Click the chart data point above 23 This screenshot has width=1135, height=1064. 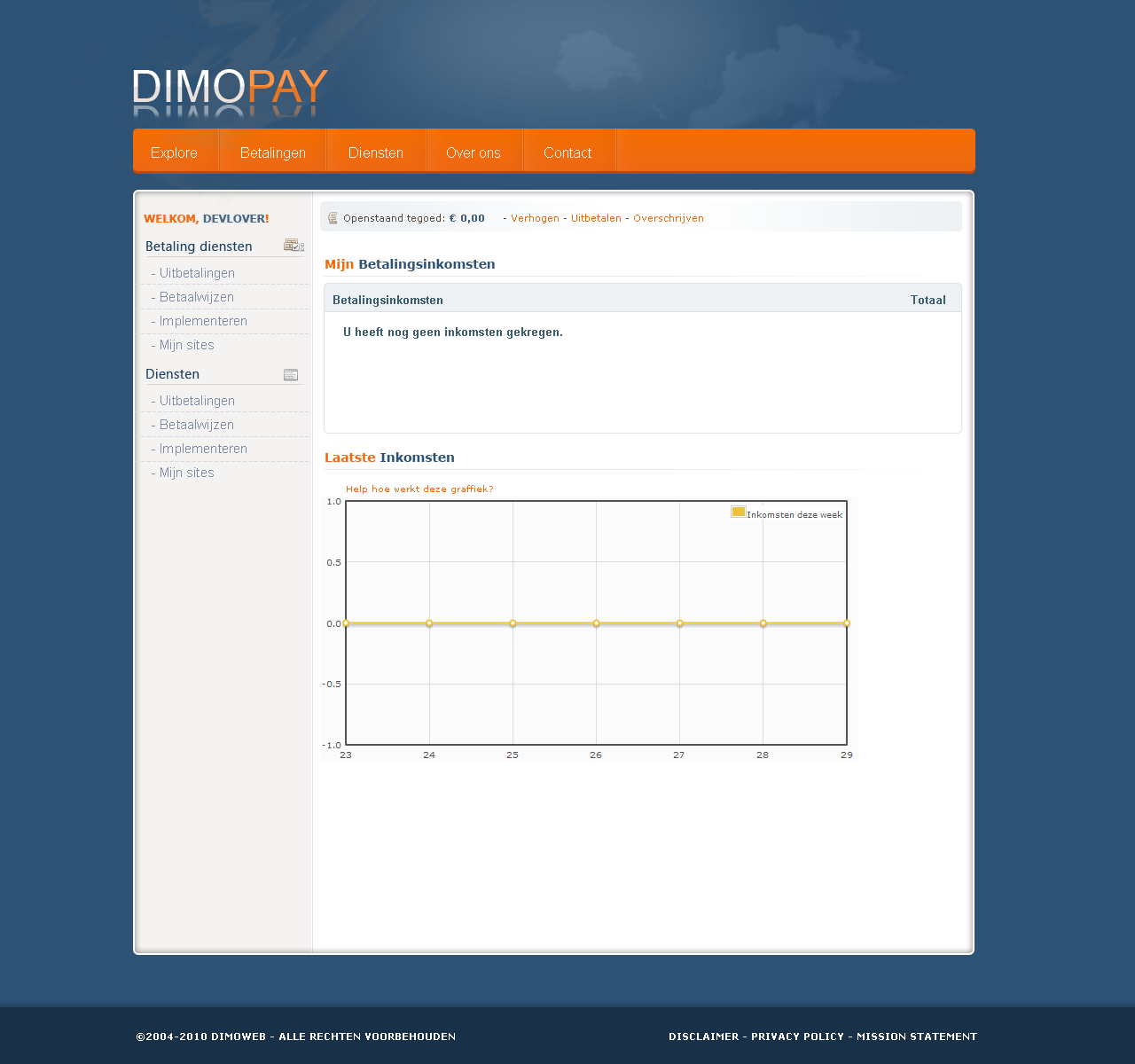[x=346, y=623]
